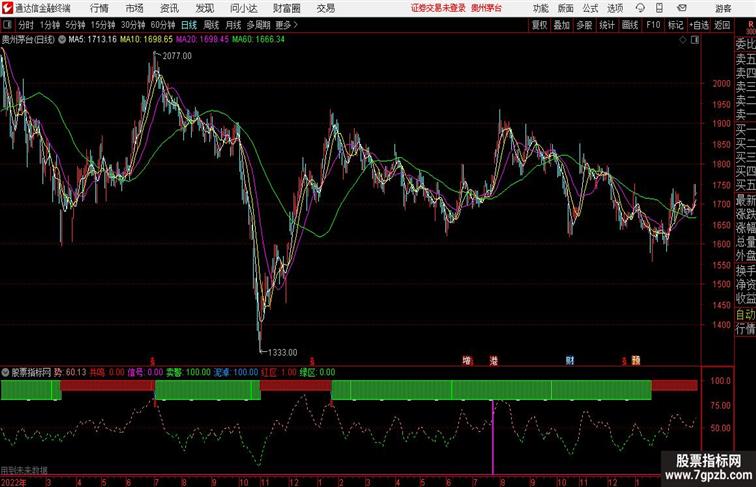Click the mobile phone icon
This screenshot has width=756, height=487.
(x=660, y=8)
